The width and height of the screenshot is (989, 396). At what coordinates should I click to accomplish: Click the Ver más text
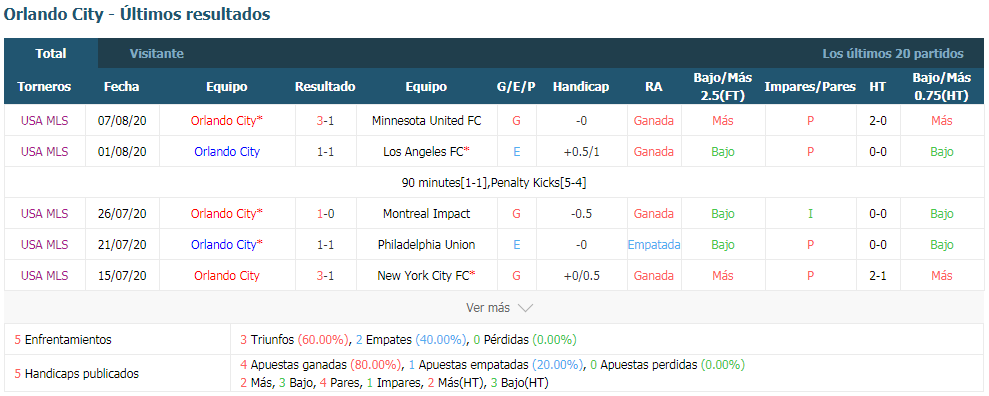(x=488, y=308)
